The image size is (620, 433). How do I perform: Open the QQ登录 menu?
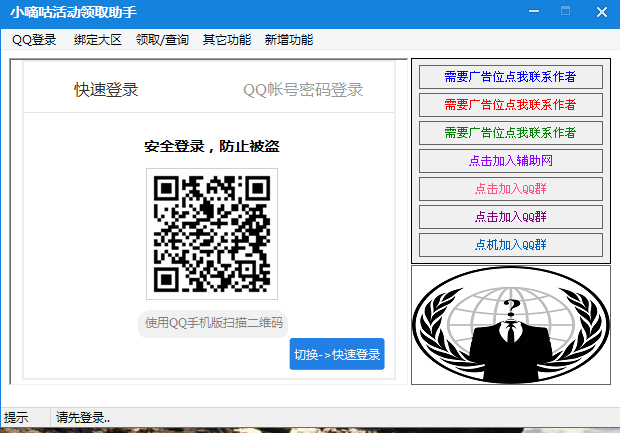tap(34, 40)
